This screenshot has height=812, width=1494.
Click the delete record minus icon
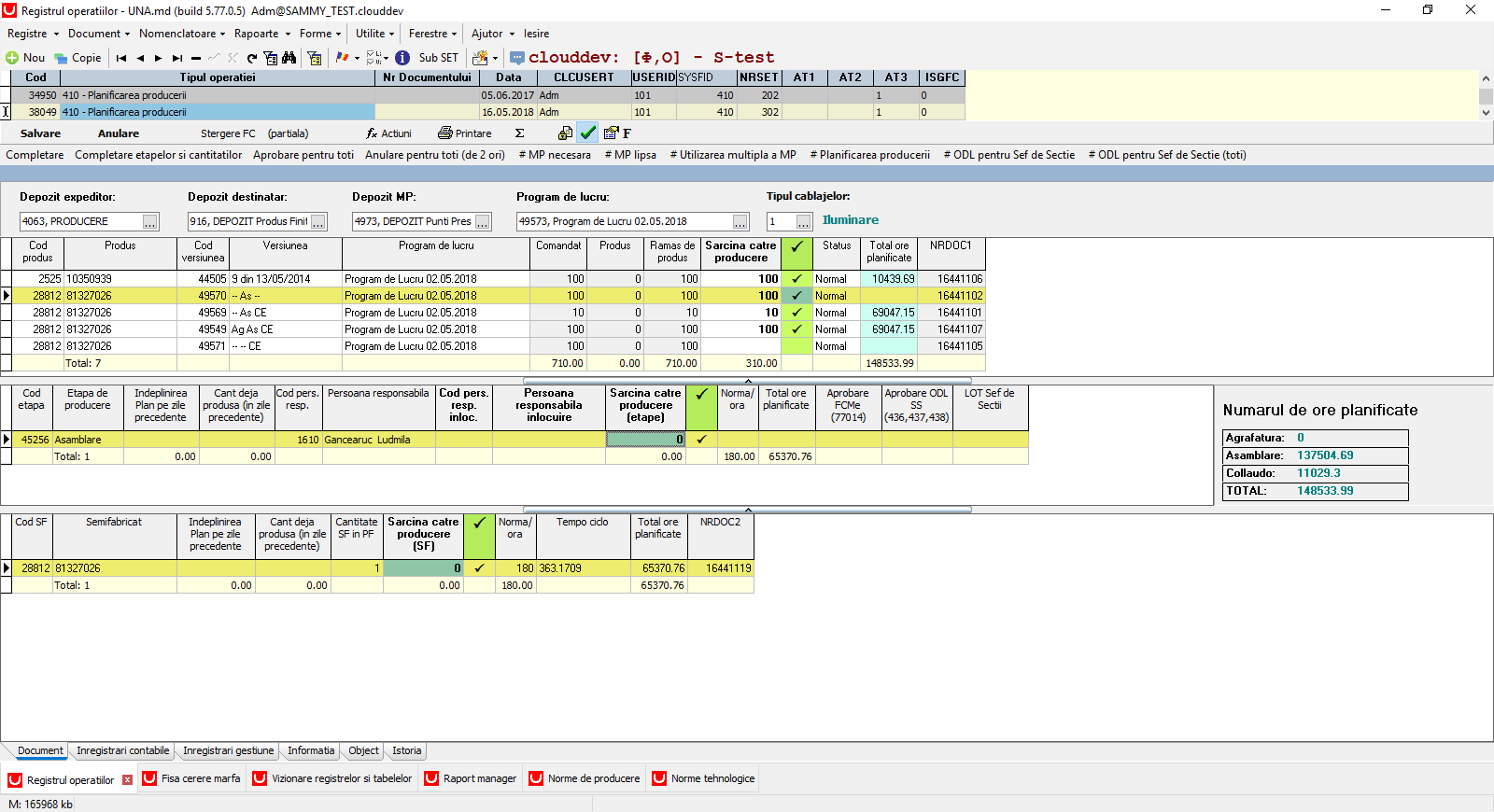point(196,58)
